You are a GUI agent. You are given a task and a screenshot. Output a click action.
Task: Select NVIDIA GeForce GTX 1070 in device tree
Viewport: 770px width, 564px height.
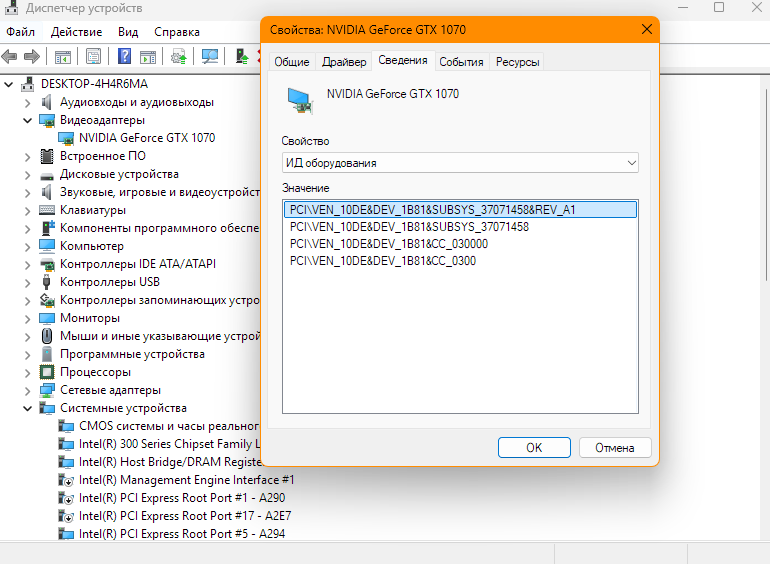pyautogui.click(x=147, y=138)
